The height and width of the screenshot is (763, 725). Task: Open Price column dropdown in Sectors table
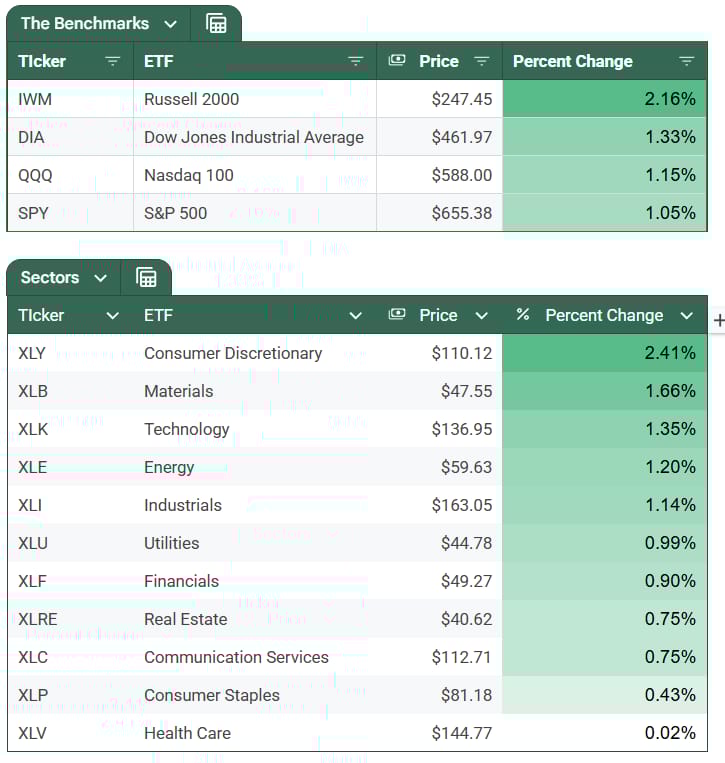tap(481, 316)
